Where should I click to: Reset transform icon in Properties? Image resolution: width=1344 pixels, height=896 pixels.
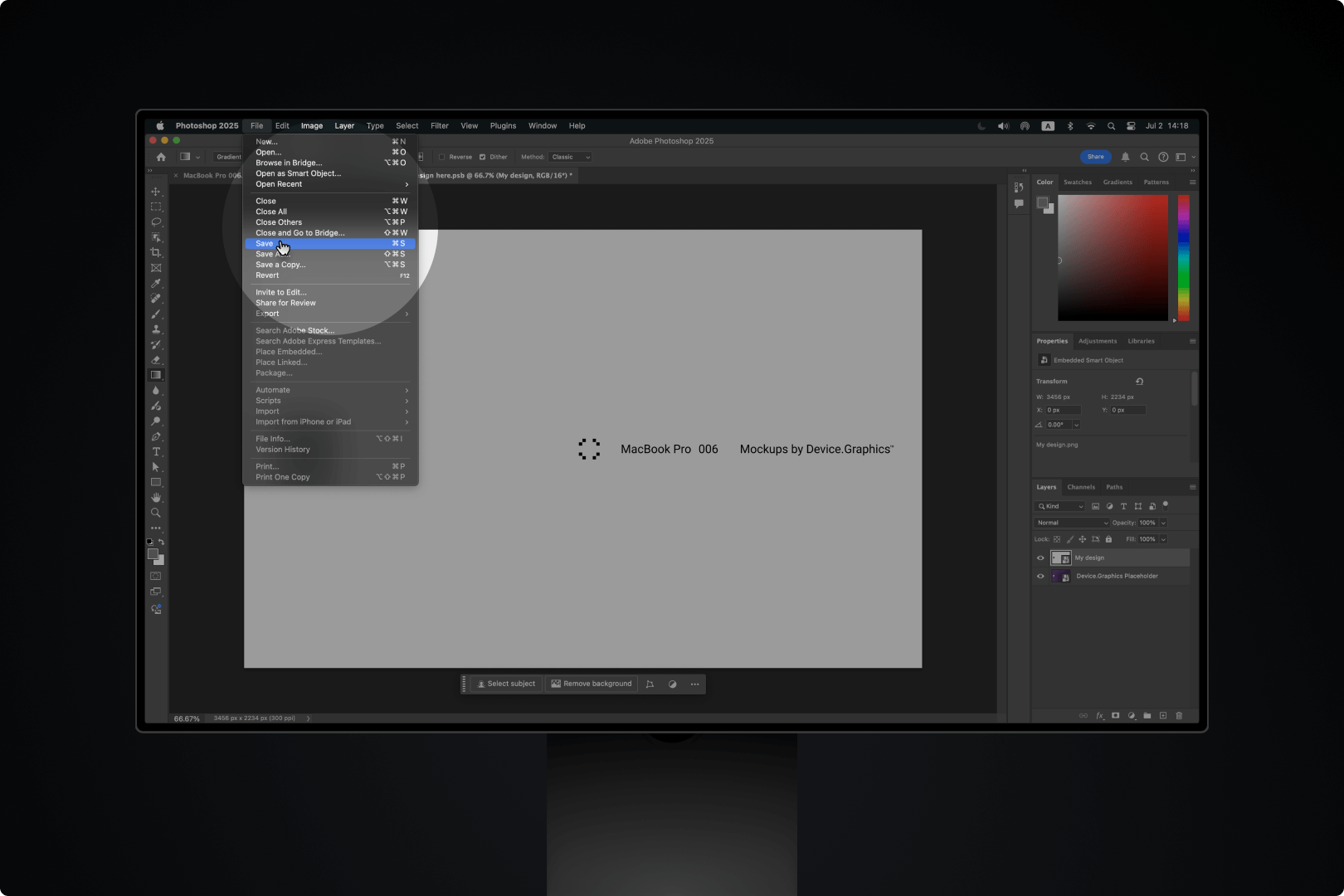(x=1140, y=382)
